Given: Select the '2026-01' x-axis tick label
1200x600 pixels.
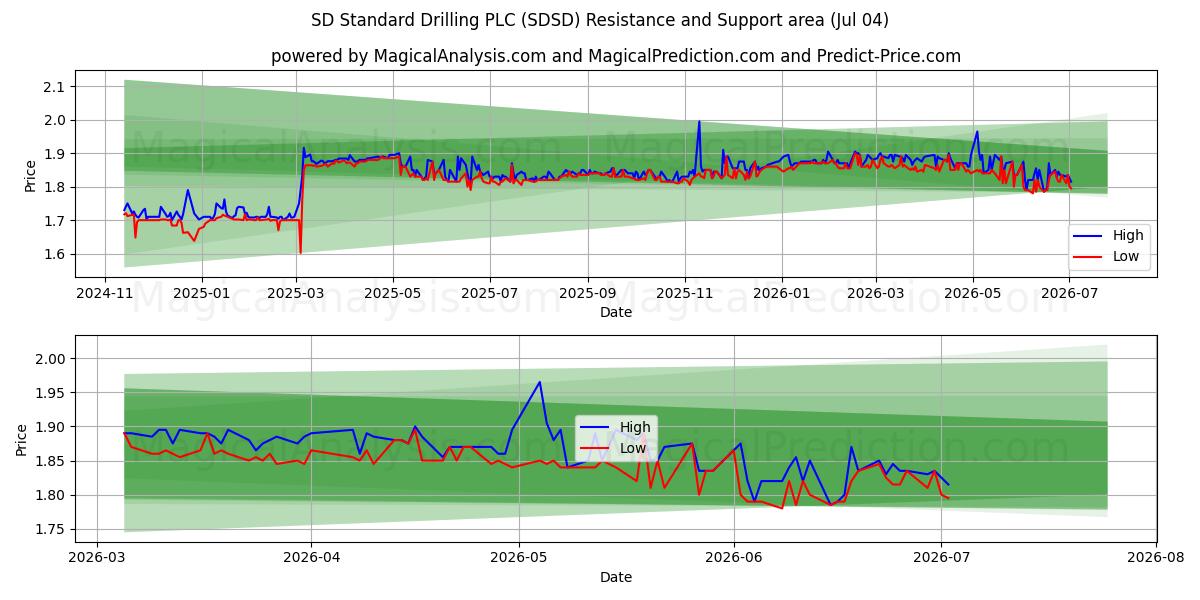Looking at the screenshot, I should pos(782,295).
